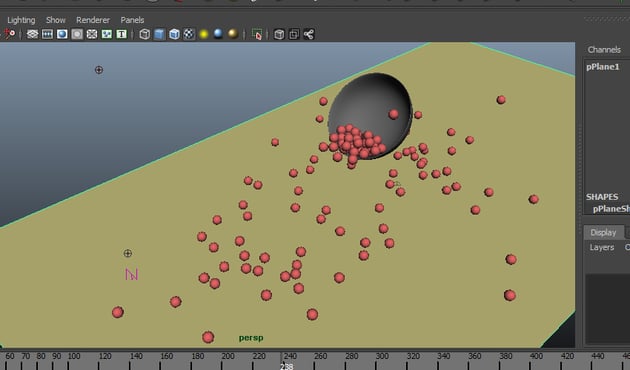Toggle the gate mask icon
This screenshot has width=630, height=370.
point(77,34)
